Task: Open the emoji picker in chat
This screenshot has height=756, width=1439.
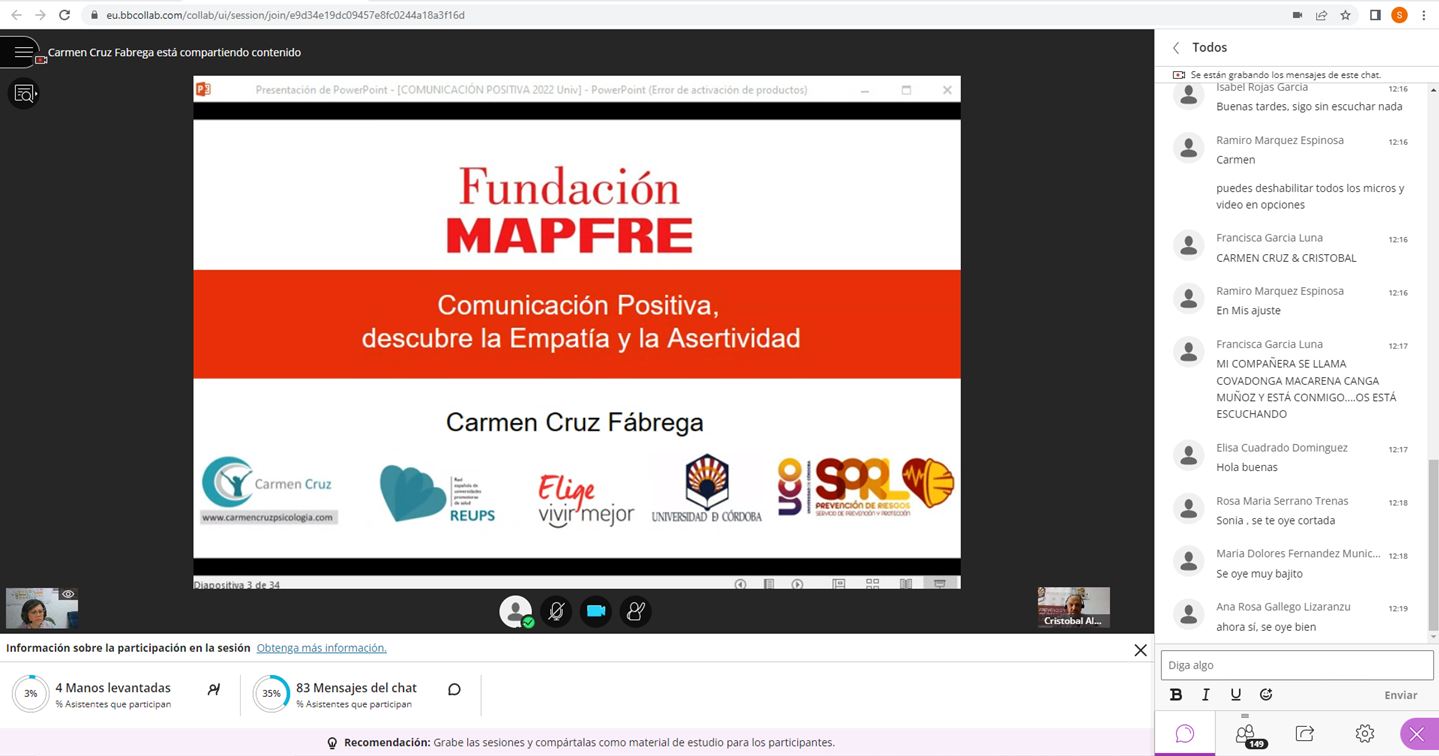Action: pyautogui.click(x=1266, y=695)
